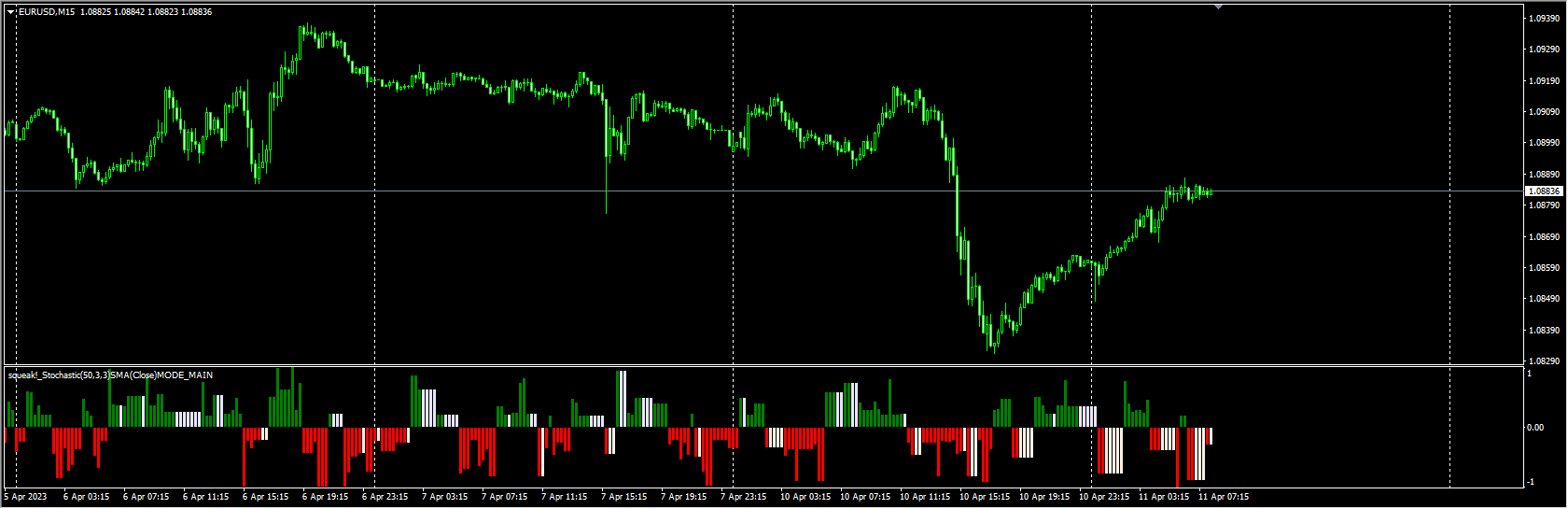
Task: Click the 1.09290 price axis label
Action: (x=1545, y=49)
